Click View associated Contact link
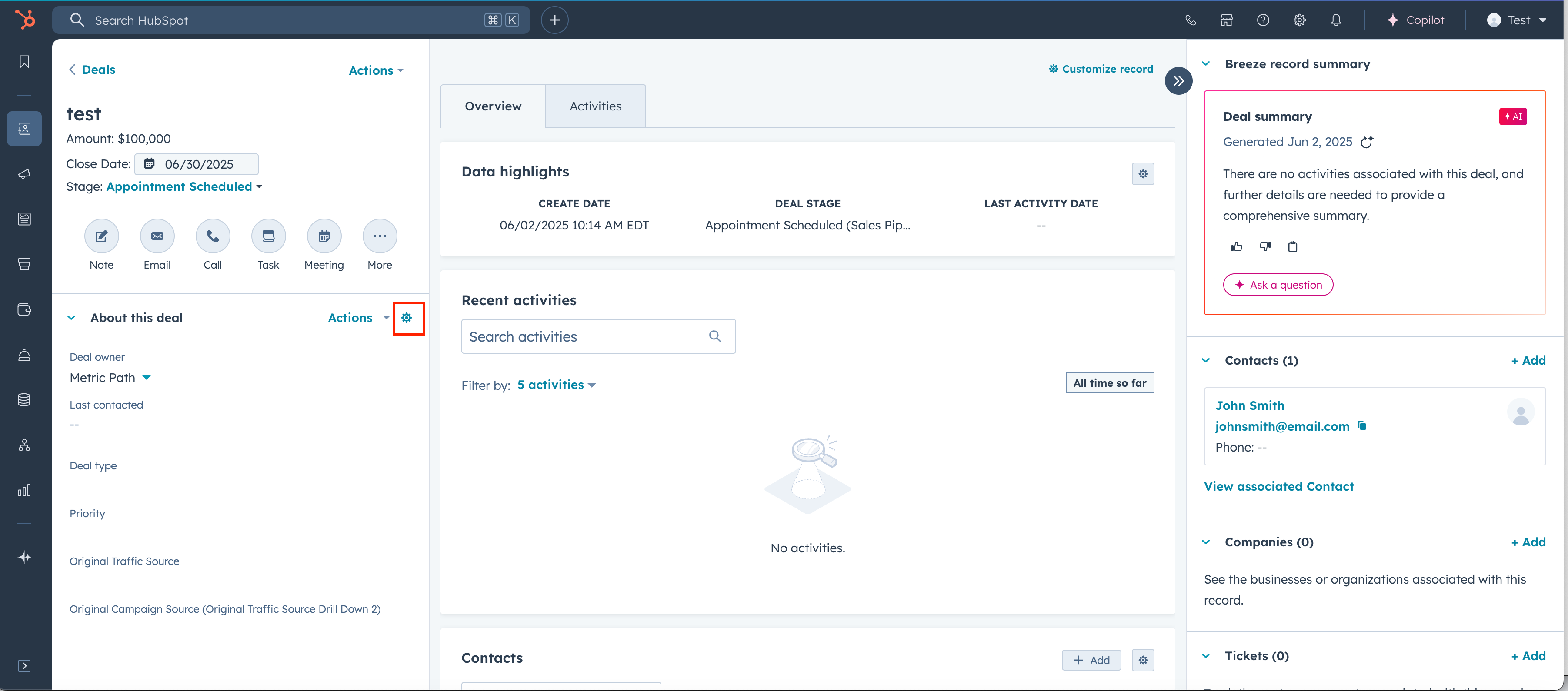 (x=1279, y=486)
